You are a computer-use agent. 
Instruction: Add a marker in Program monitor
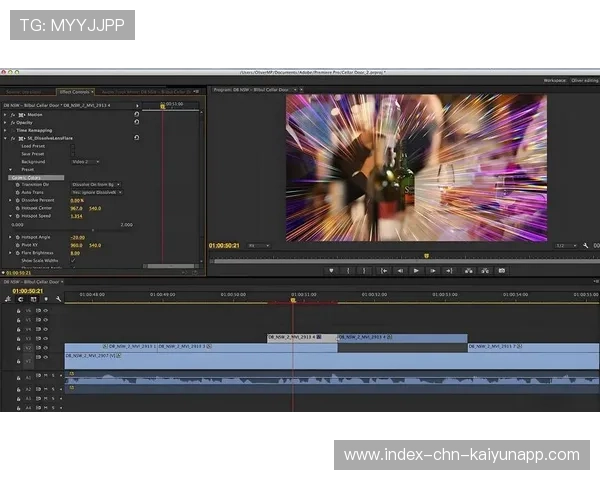[x=331, y=270]
